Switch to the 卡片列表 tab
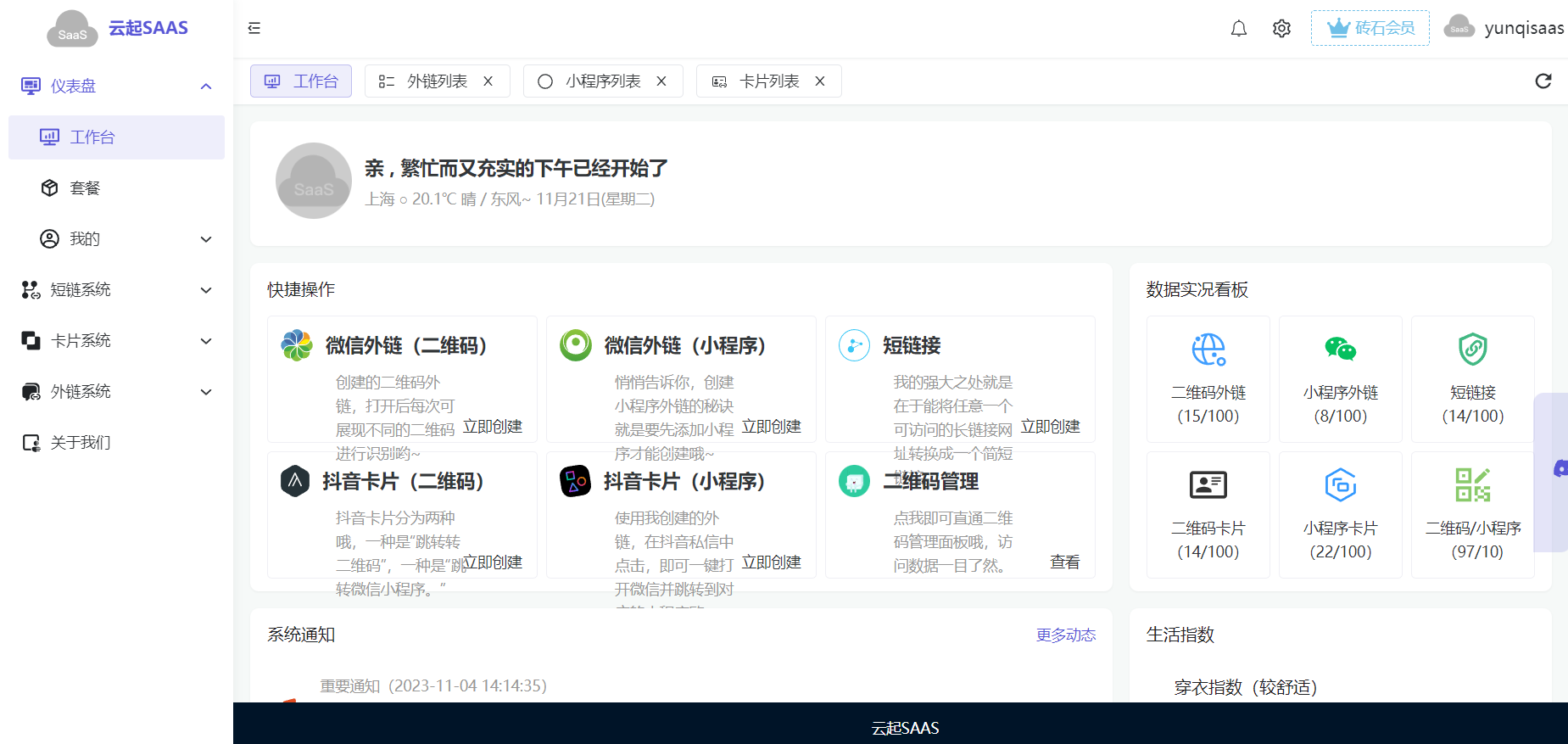This screenshot has height=744, width=1568. (x=769, y=81)
